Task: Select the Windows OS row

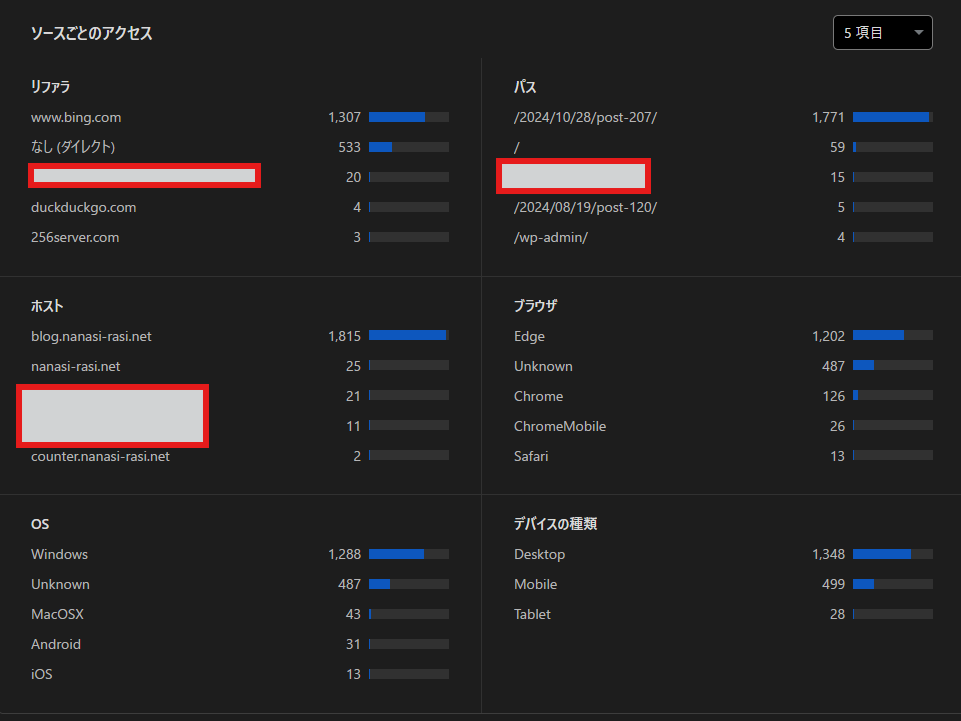Action: point(59,555)
